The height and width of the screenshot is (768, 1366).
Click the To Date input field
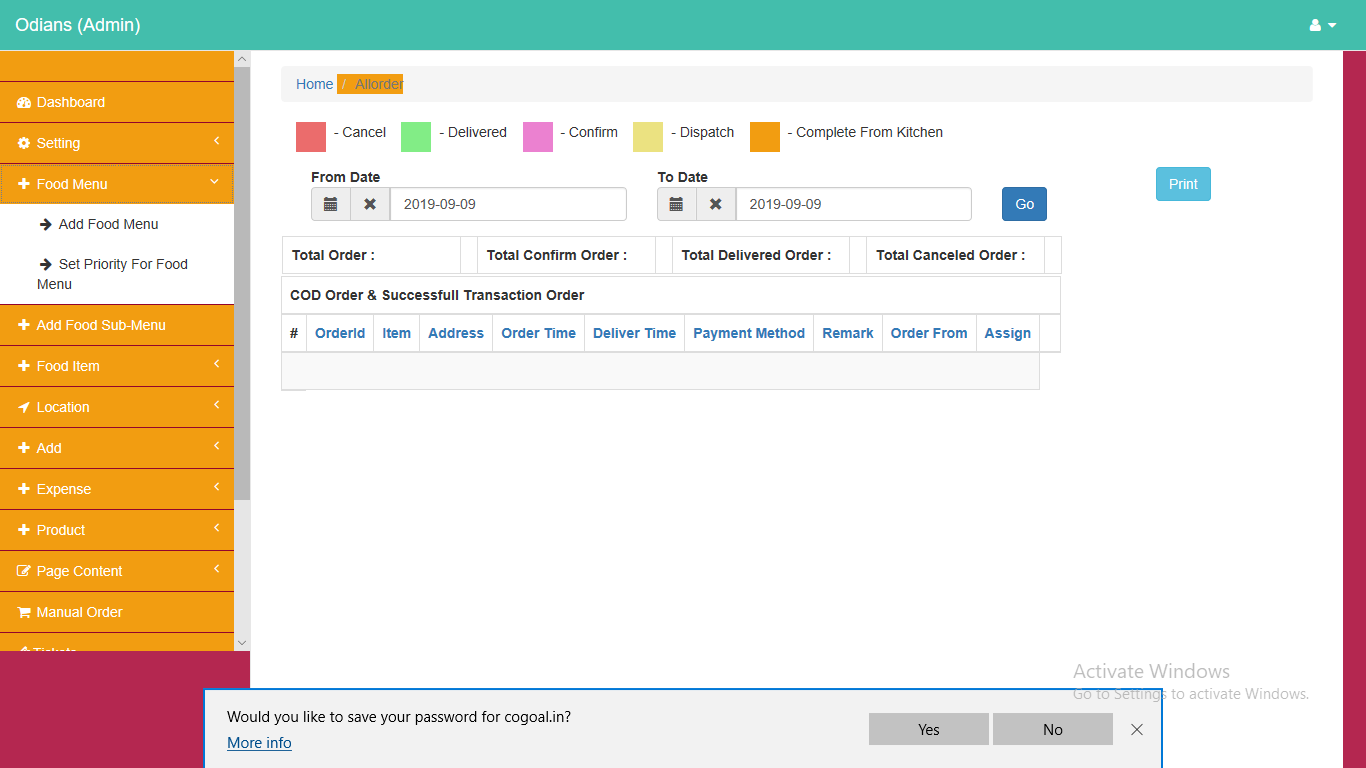point(853,204)
